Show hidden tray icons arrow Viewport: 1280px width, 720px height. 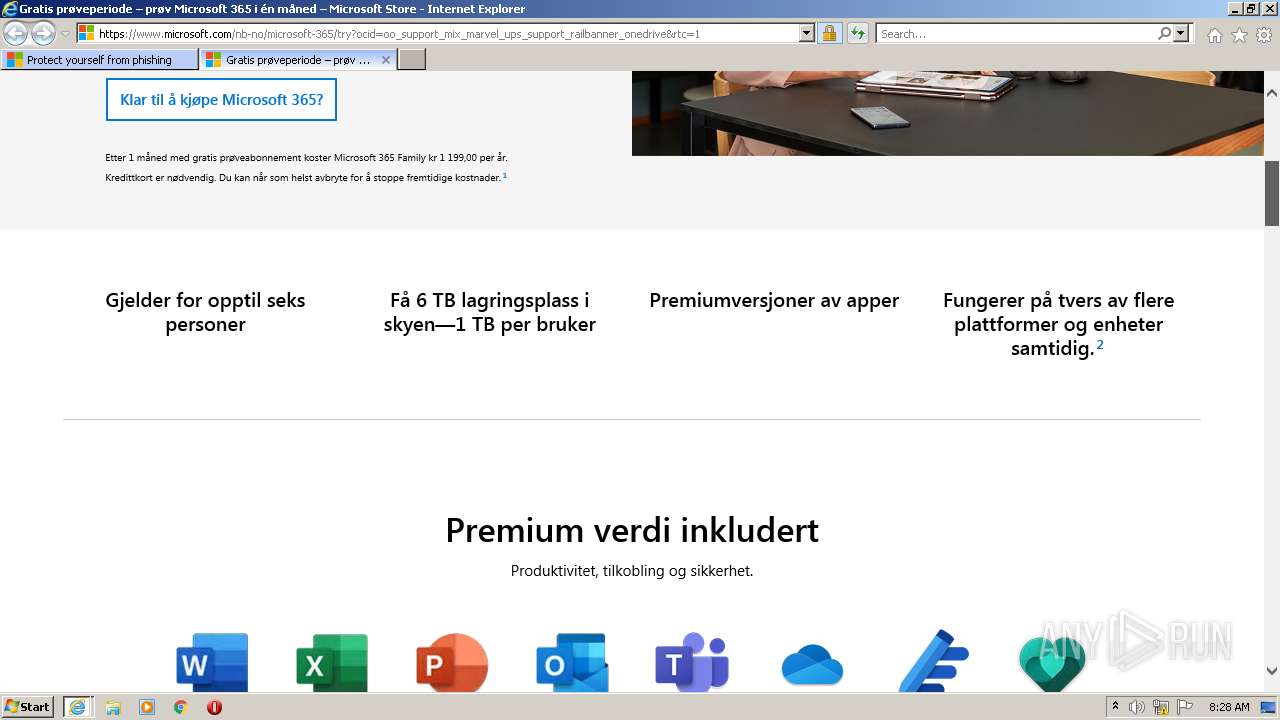coord(1115,707)
